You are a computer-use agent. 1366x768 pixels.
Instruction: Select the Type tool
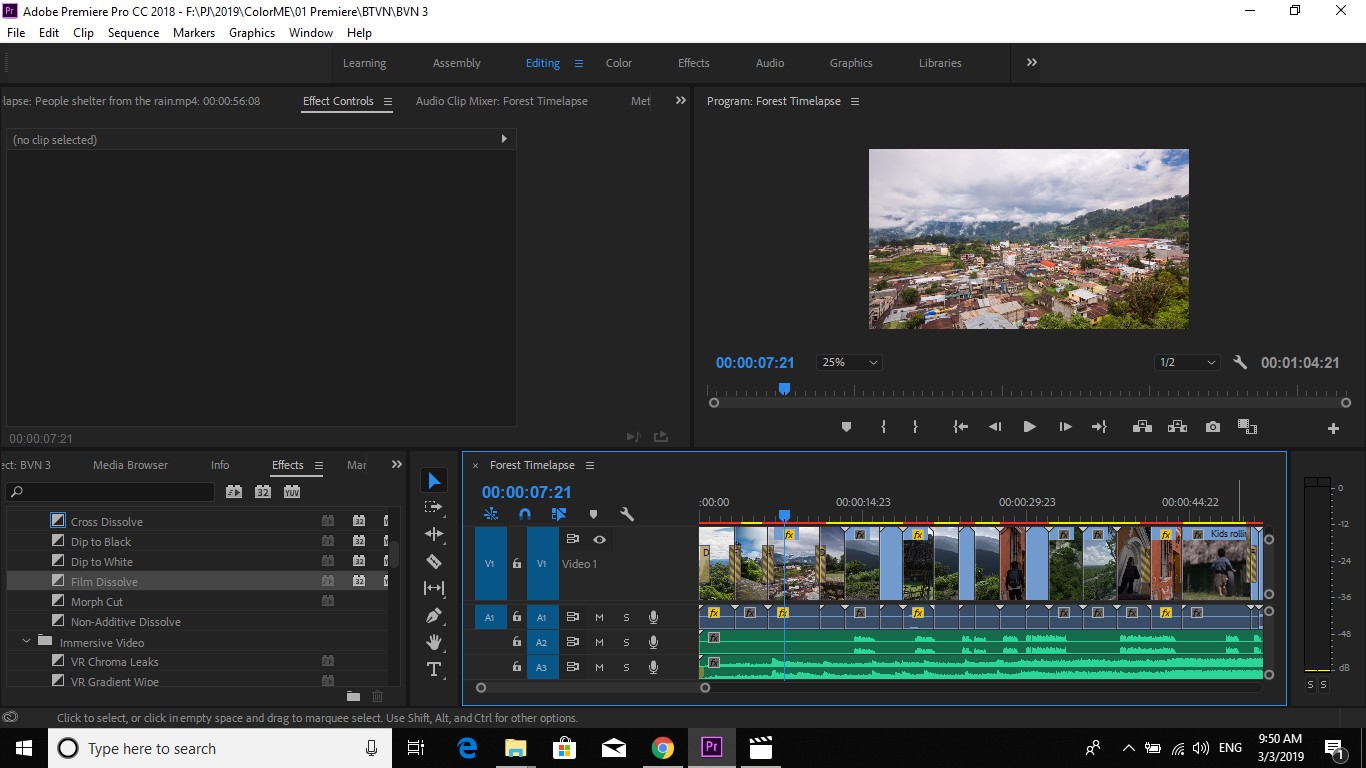click(434, 669)
